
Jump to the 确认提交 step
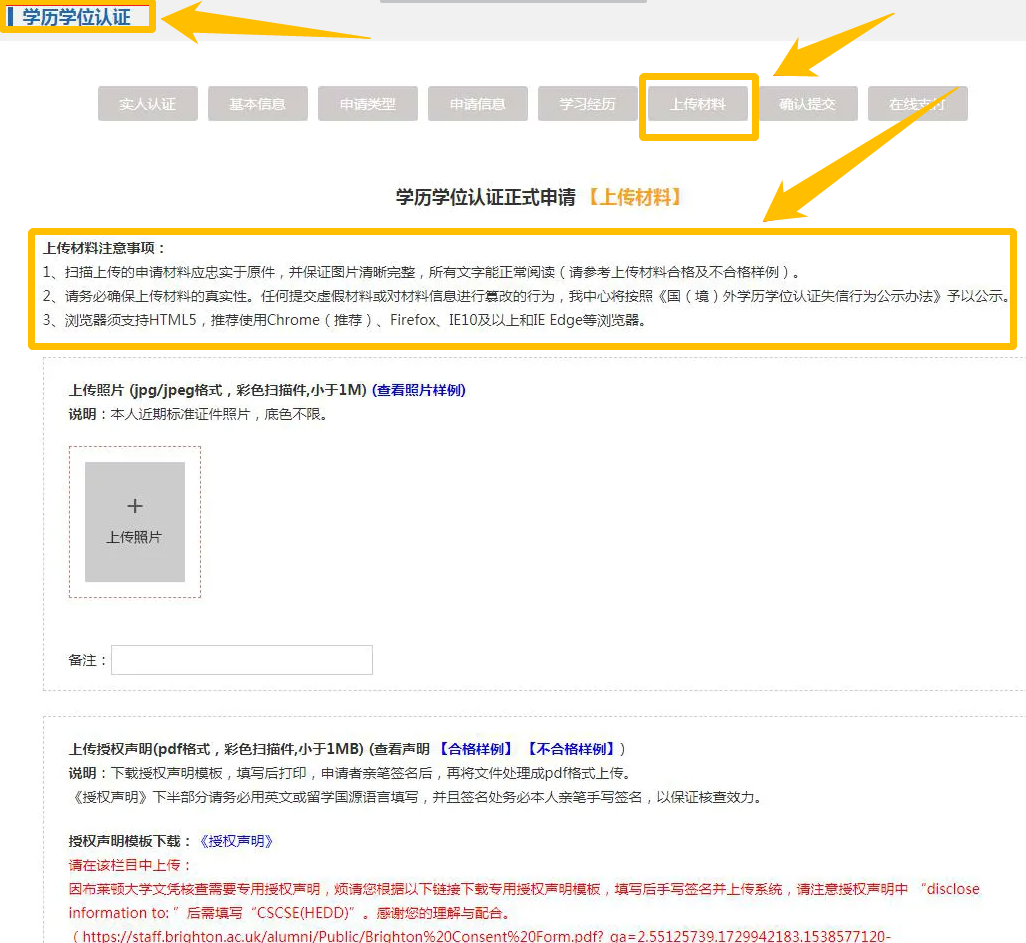[808, 104]
